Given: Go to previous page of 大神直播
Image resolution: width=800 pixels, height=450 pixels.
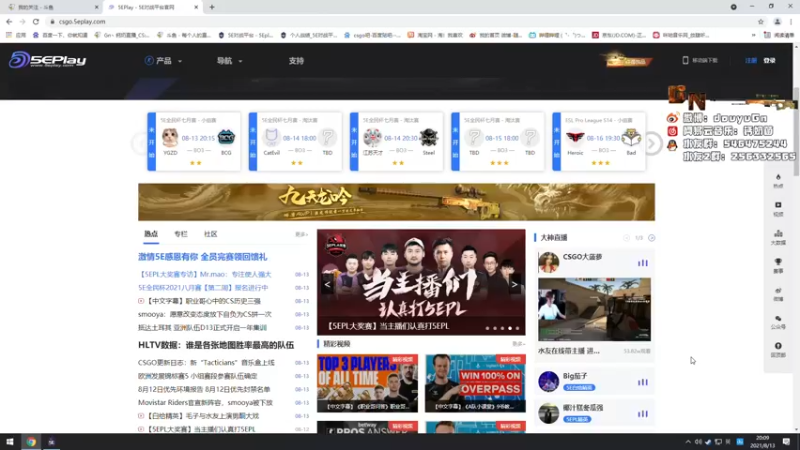Looking at the screenshot, I should click(627, 238).
